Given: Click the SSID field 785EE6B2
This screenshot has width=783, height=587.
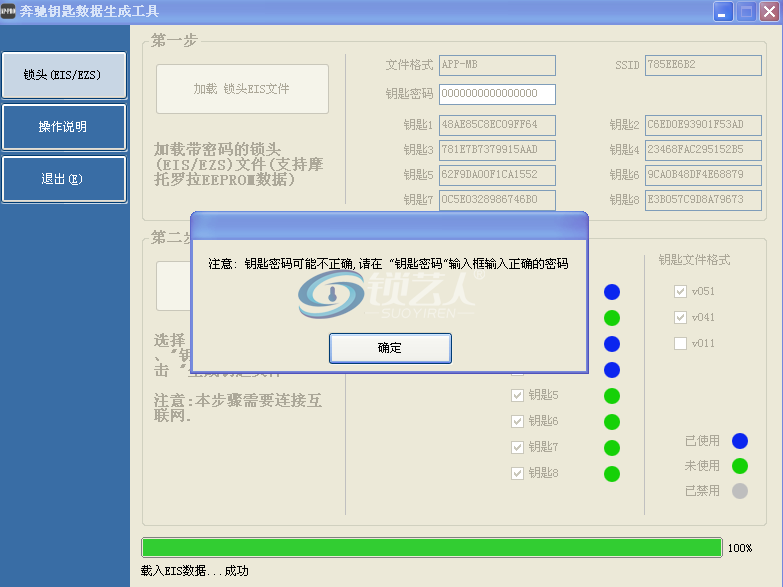Looking at the screenshot, I should tap(703, 65).
